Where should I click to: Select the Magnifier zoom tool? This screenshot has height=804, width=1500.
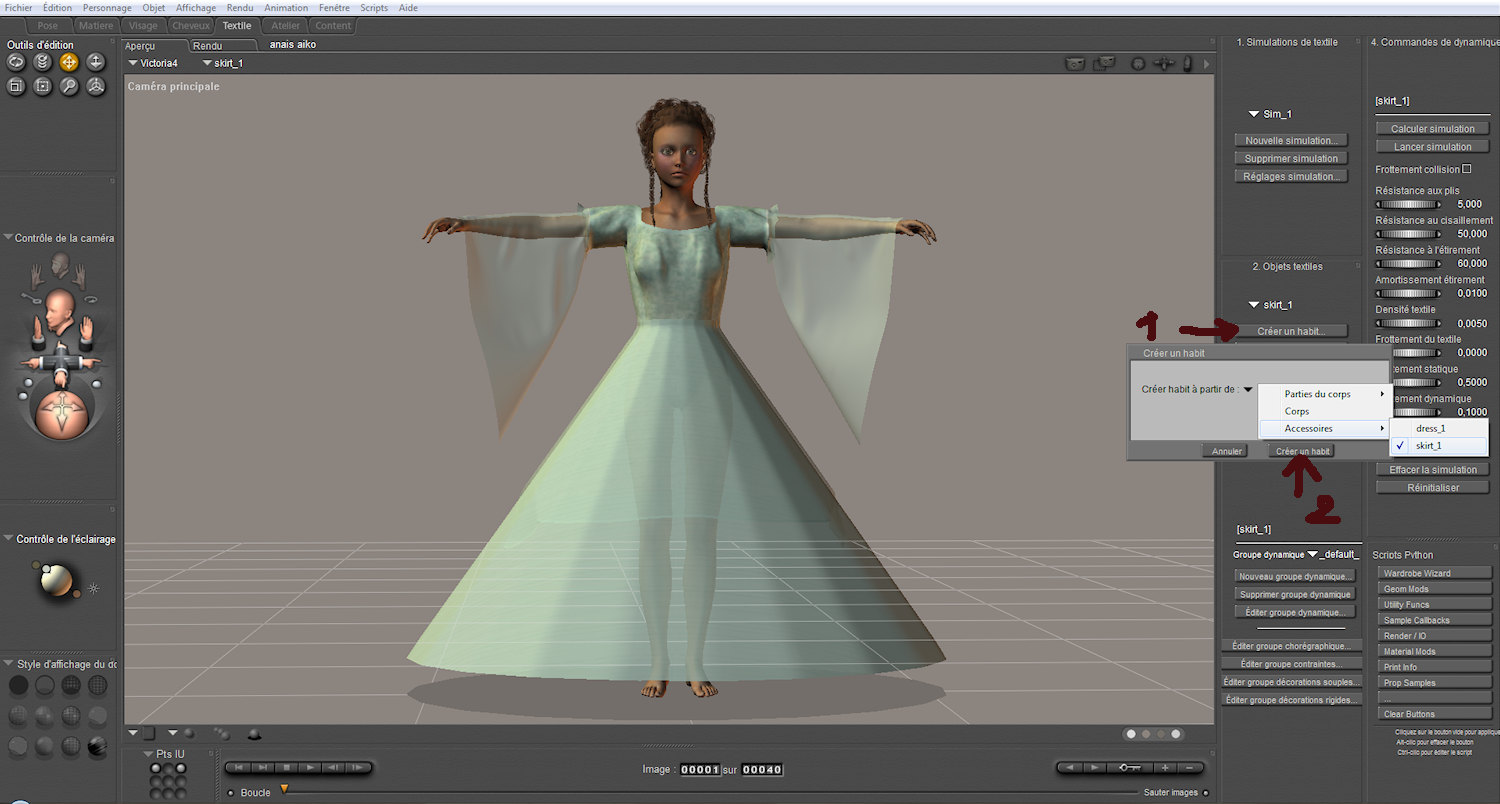(69, 87)
